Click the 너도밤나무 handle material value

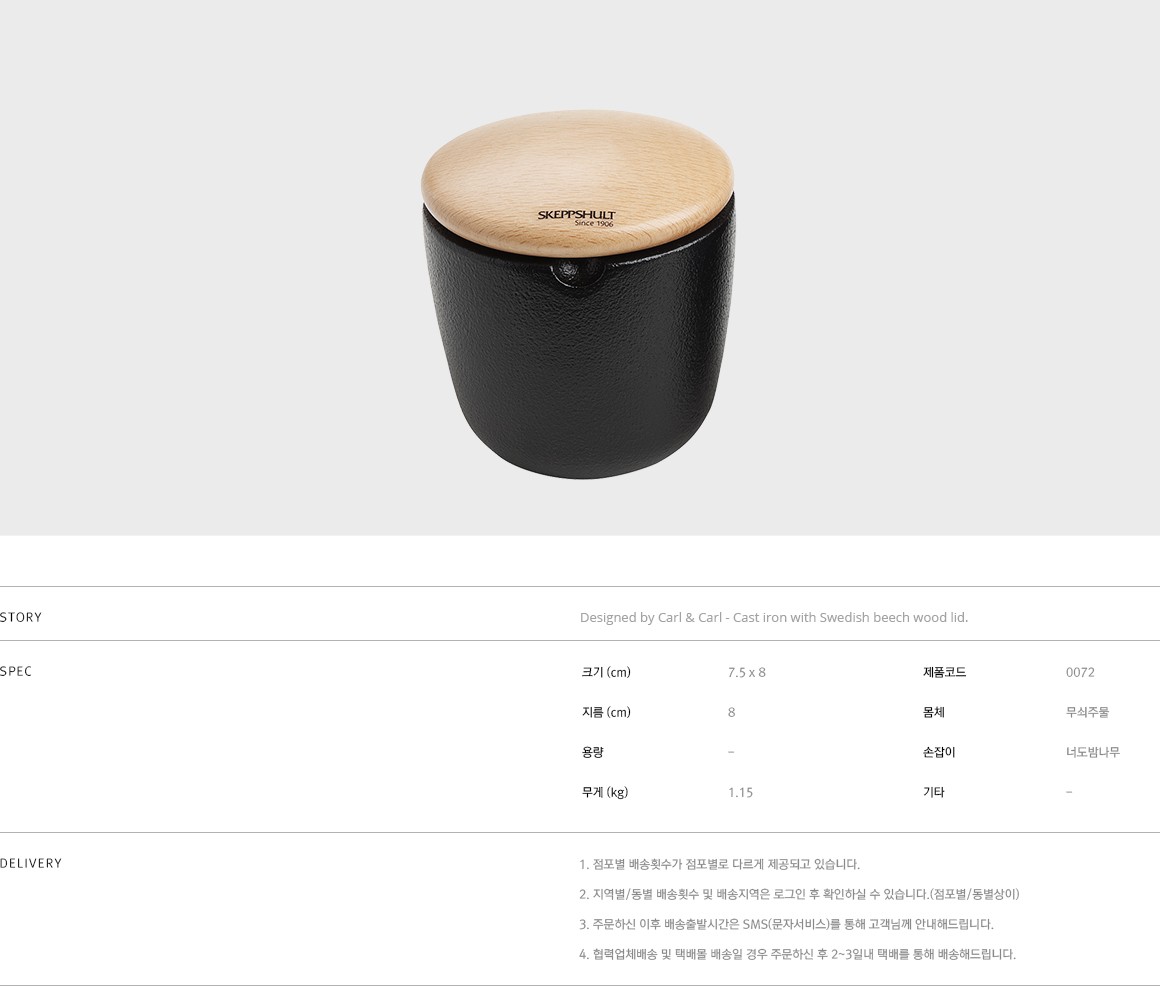click(x=1093, y=752)
